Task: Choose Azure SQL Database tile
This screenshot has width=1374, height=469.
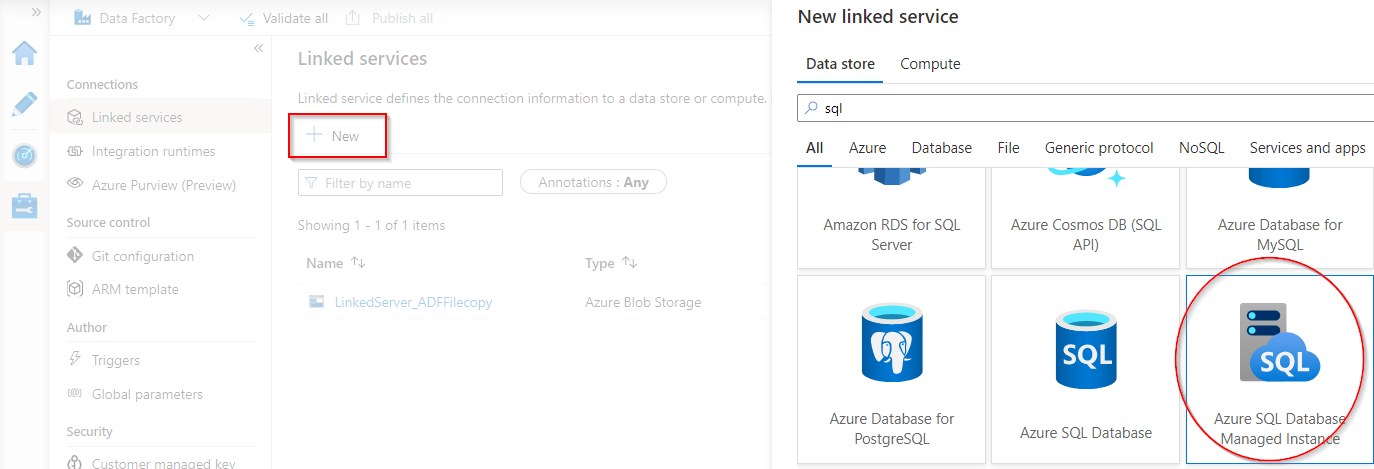Action: (1085, 370)
